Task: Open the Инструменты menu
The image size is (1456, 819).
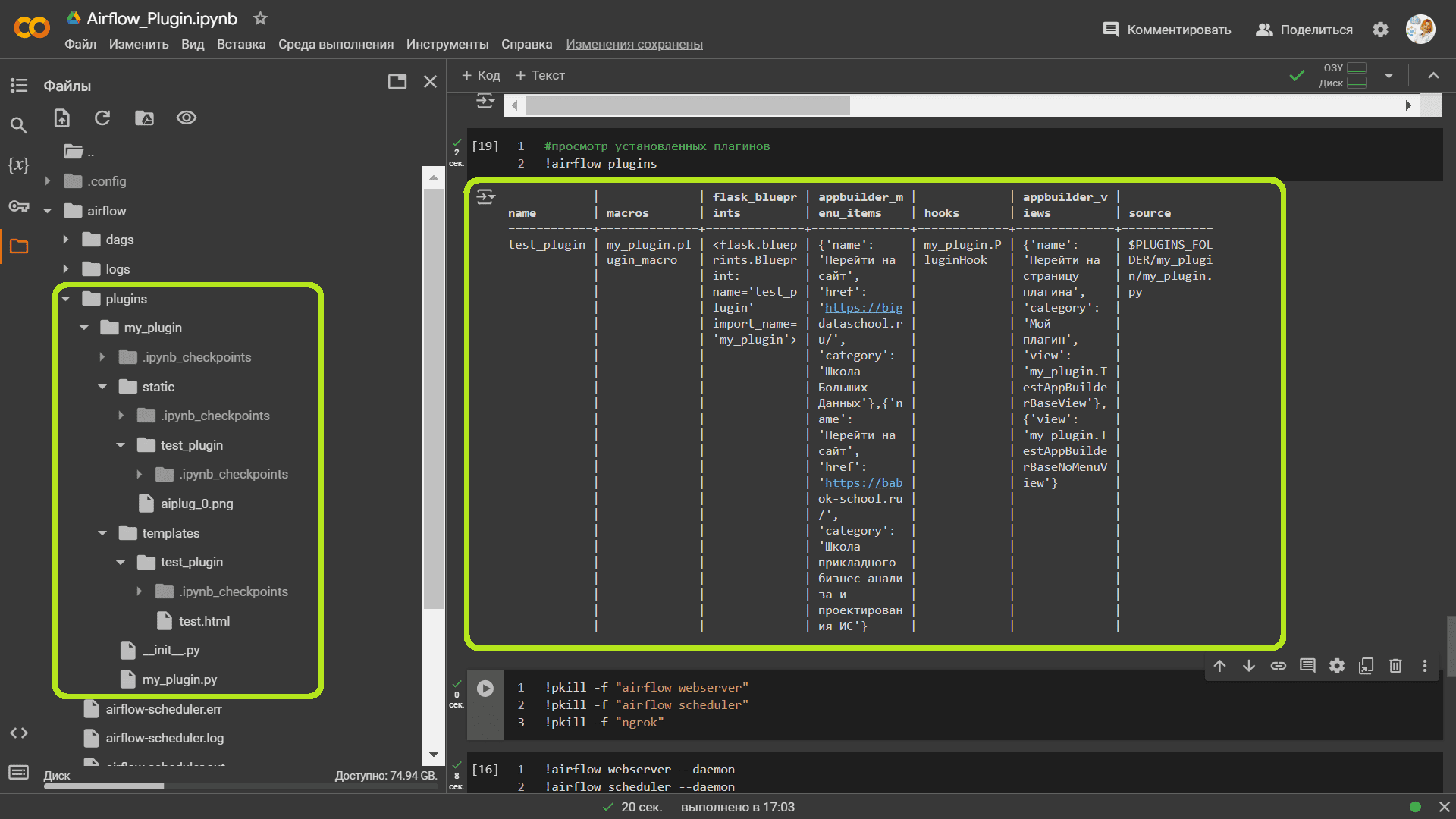Action: tap(447, 44)
